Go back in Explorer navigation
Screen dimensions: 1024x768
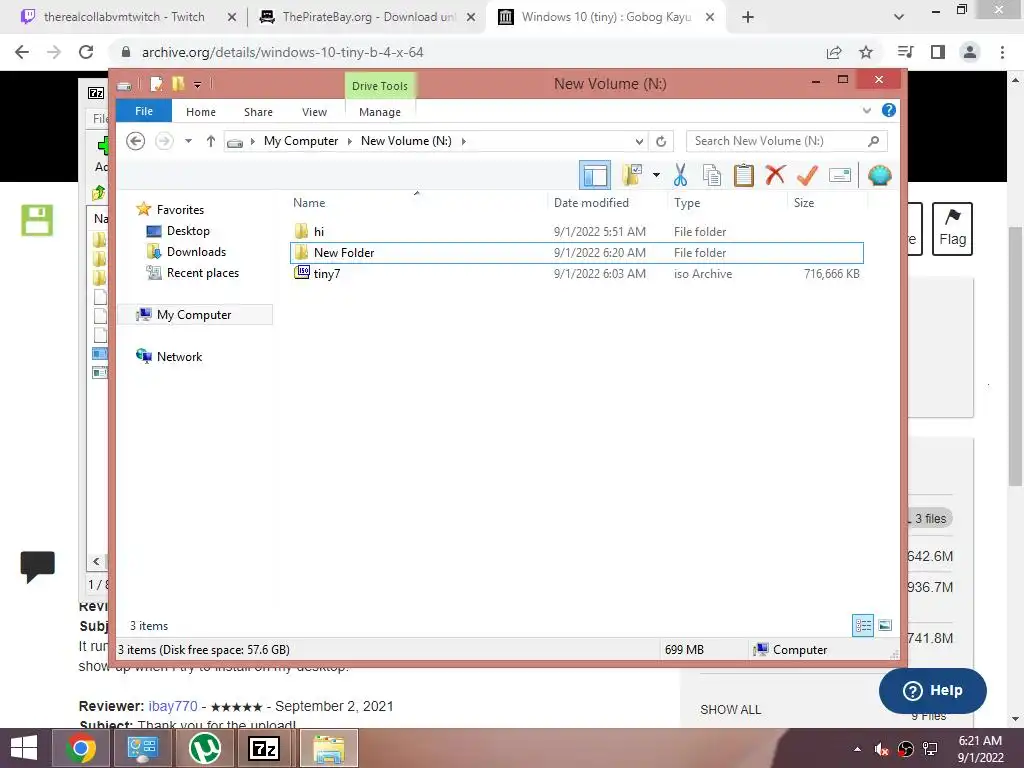135,140
